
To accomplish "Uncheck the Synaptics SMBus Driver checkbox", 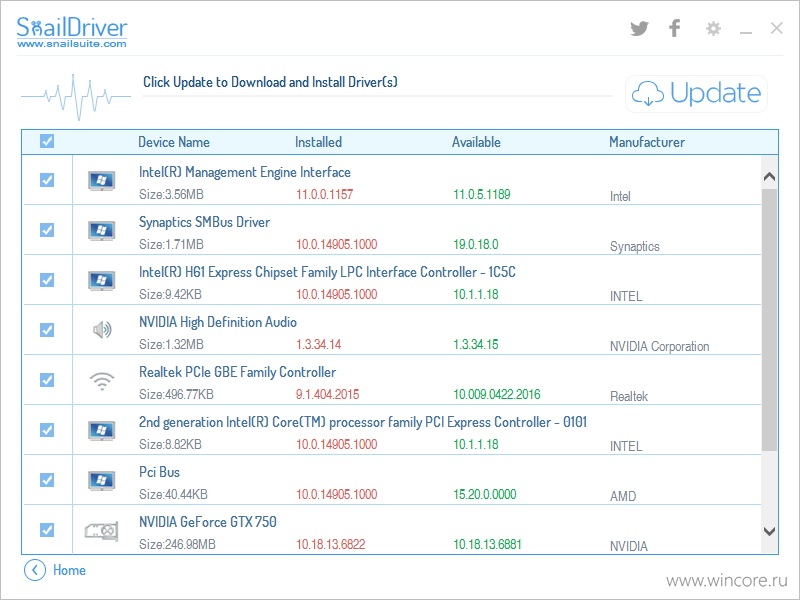I will pos(47,230).
